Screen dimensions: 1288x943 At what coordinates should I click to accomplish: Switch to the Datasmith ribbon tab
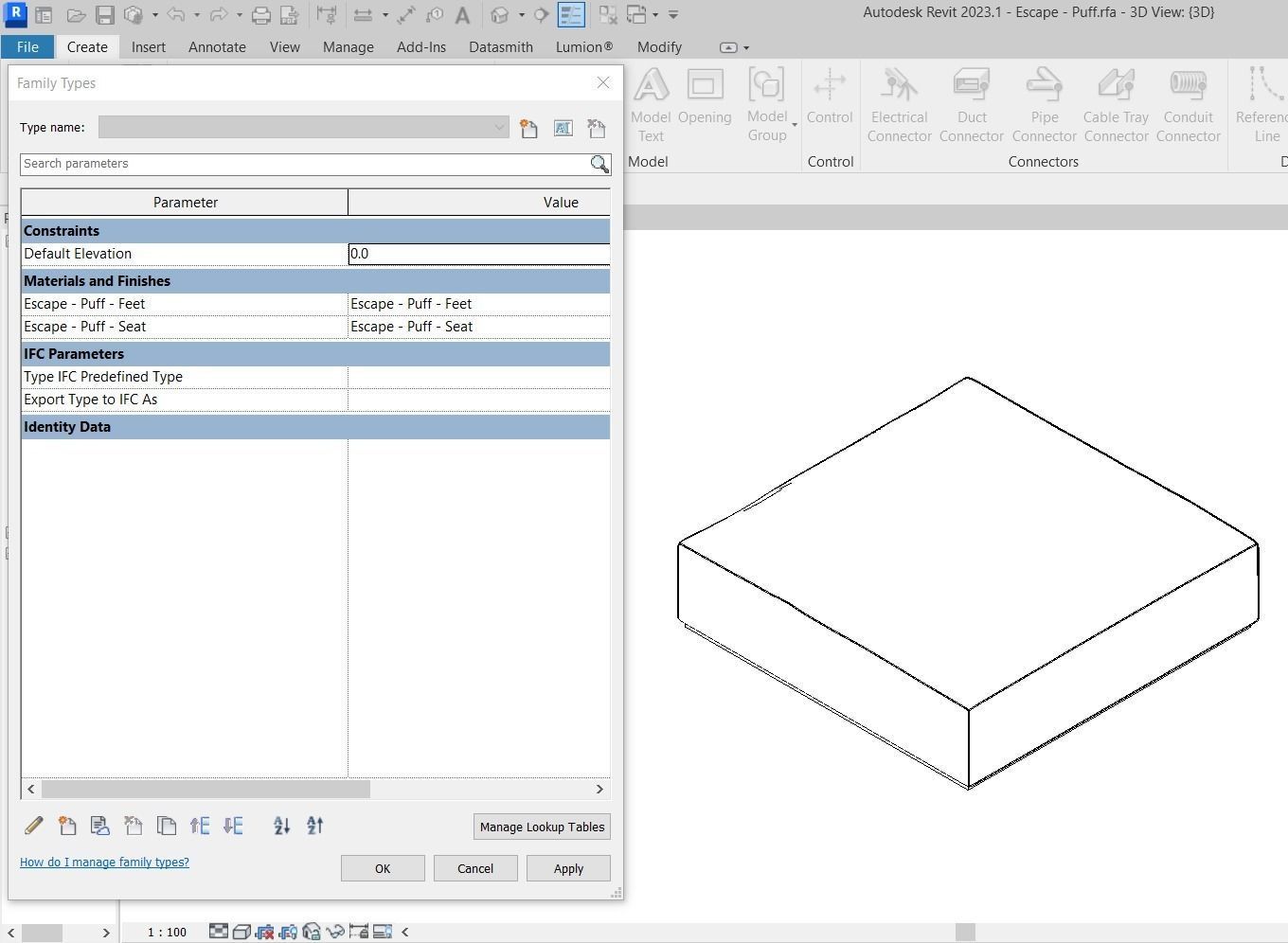(501, 46)
